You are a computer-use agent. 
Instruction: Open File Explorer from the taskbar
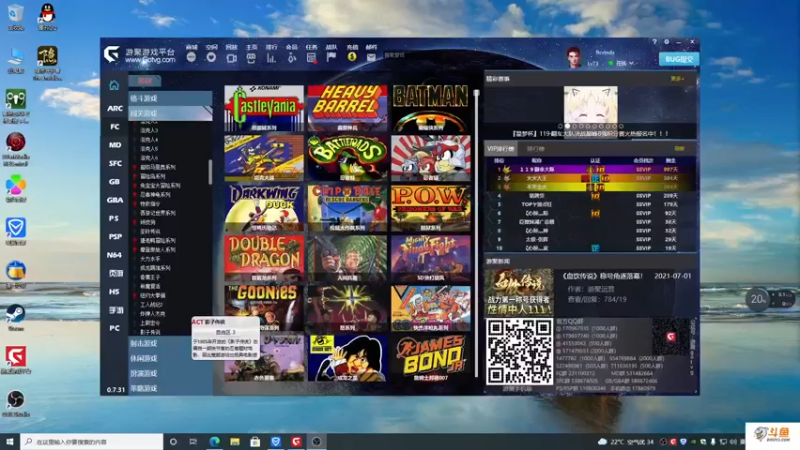pos(235,441)
